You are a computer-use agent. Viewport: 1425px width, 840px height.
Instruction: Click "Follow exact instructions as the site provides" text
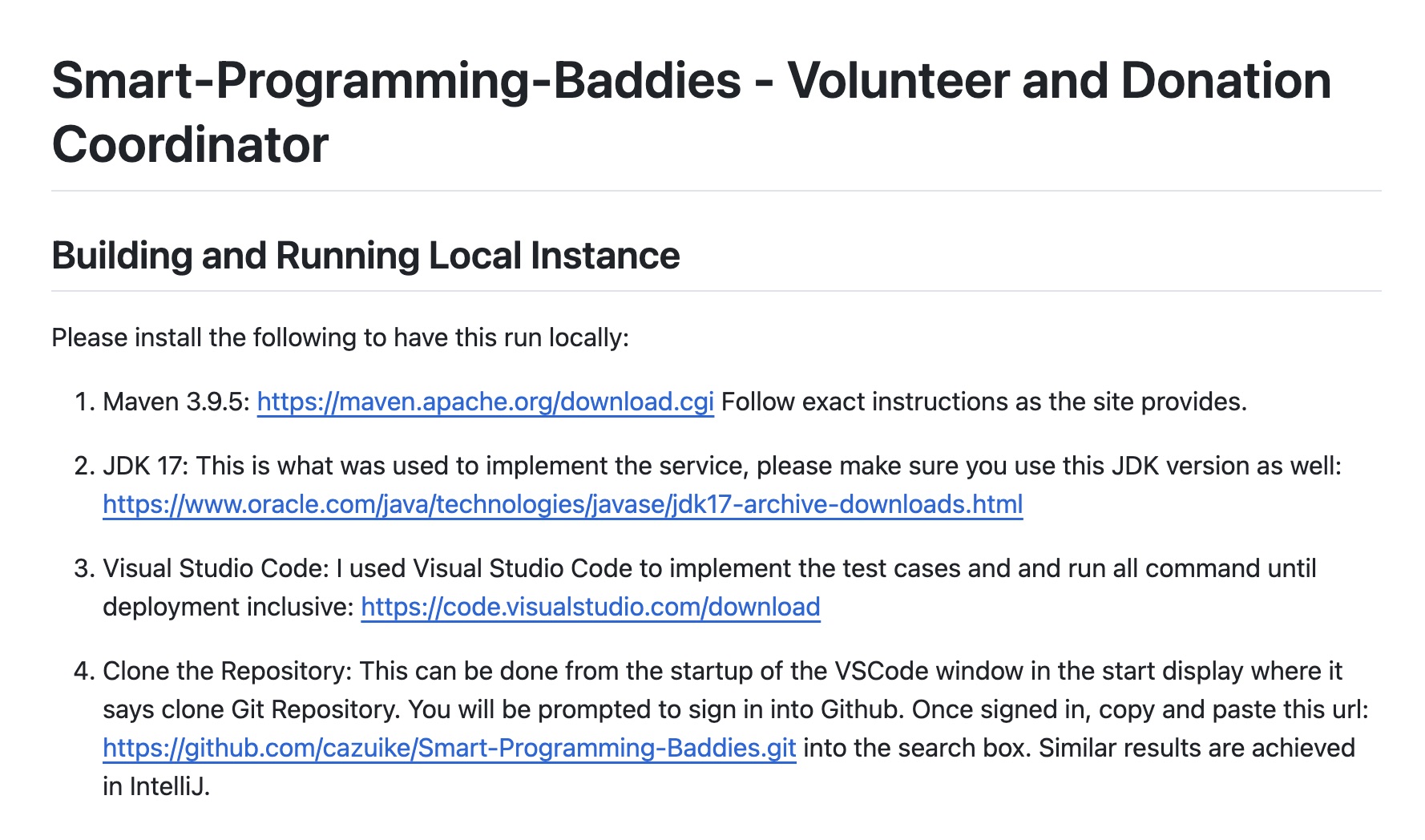coord(983,402)
